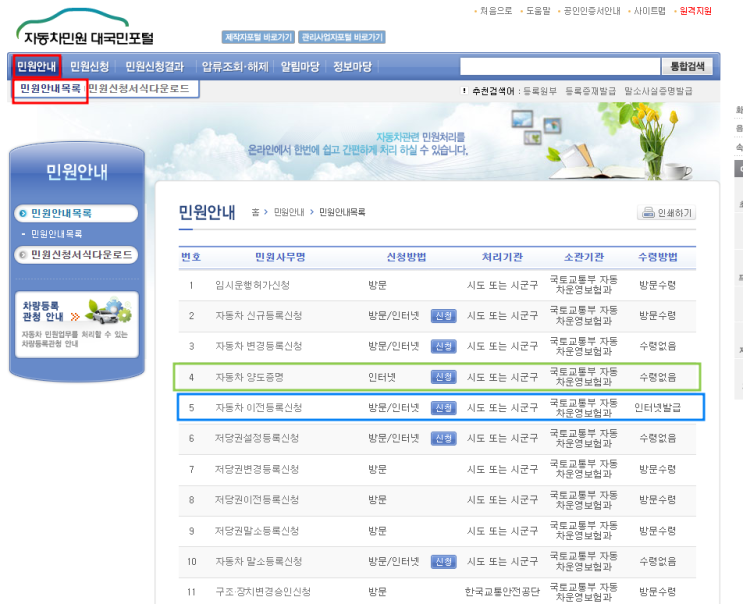Click the 번호 column header
Screen dimensions: 743x604
[191, 257]
